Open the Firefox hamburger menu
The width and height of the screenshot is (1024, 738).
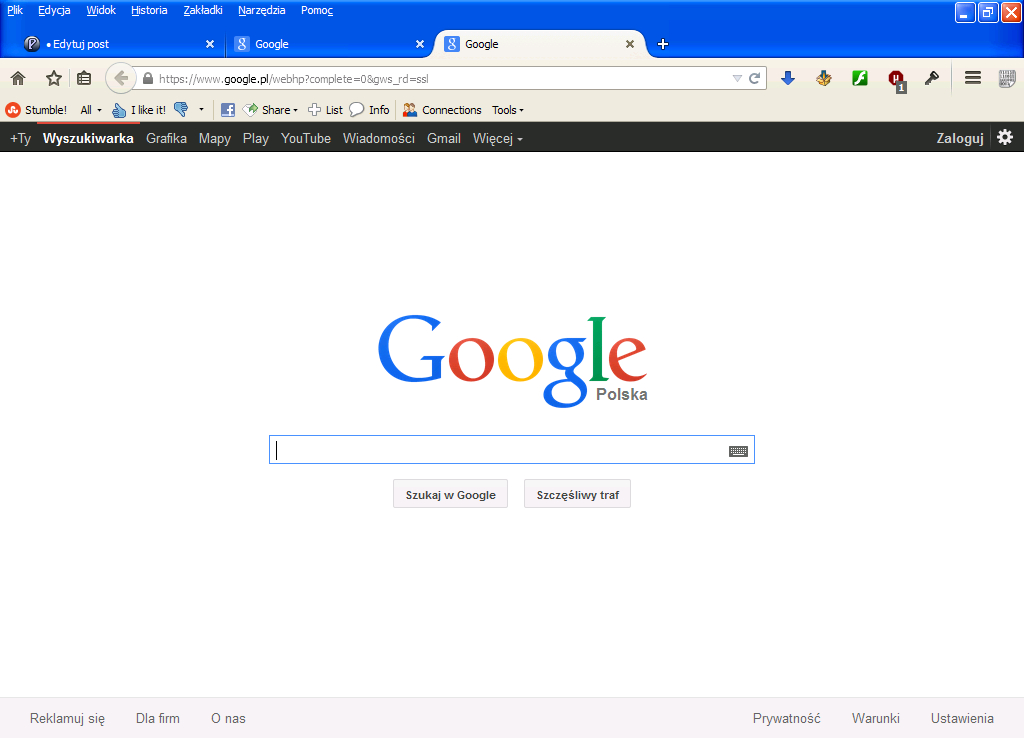click(x=973, y=78)
